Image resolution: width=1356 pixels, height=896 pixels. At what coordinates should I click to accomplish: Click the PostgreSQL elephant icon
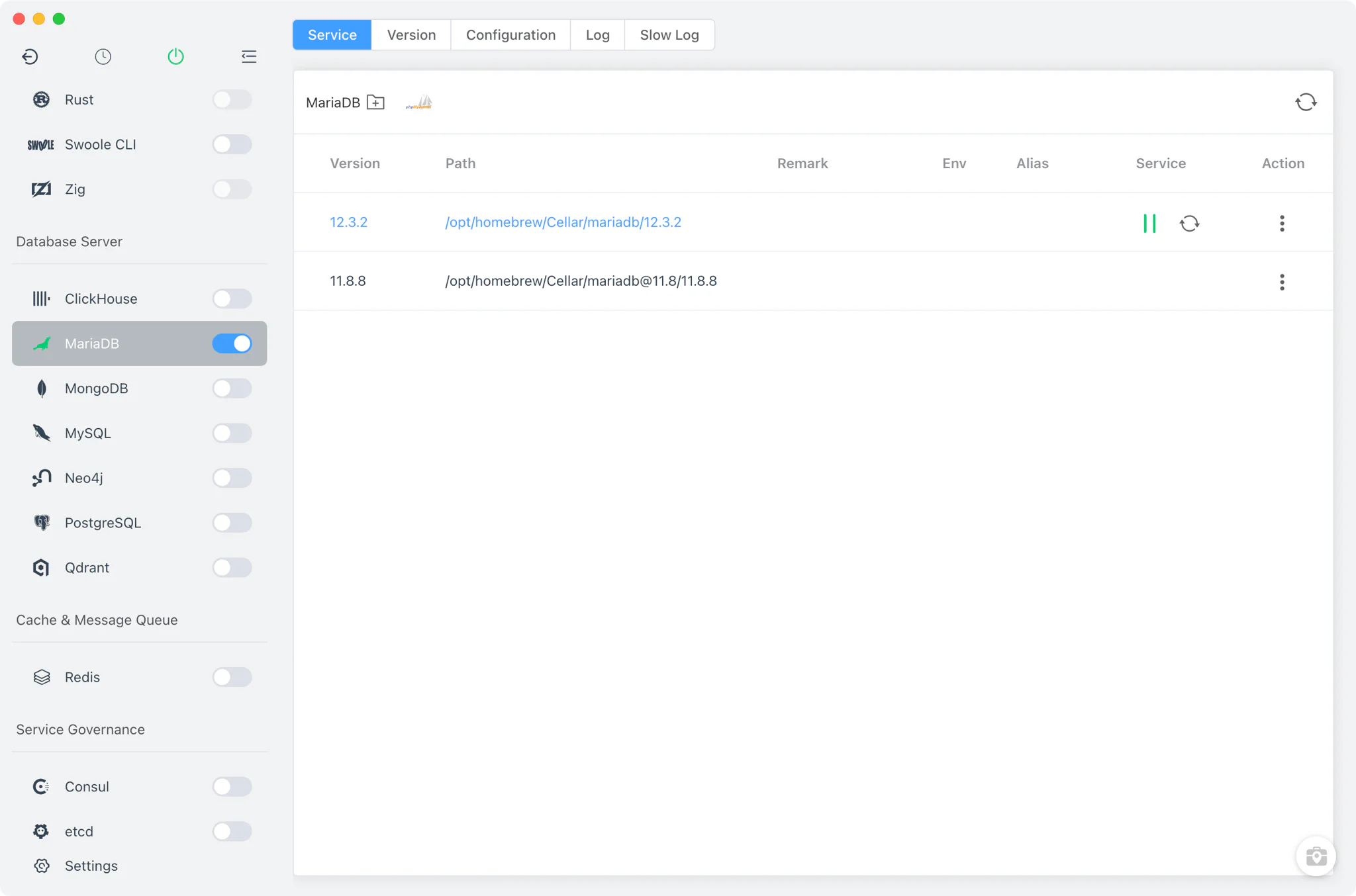41,523
